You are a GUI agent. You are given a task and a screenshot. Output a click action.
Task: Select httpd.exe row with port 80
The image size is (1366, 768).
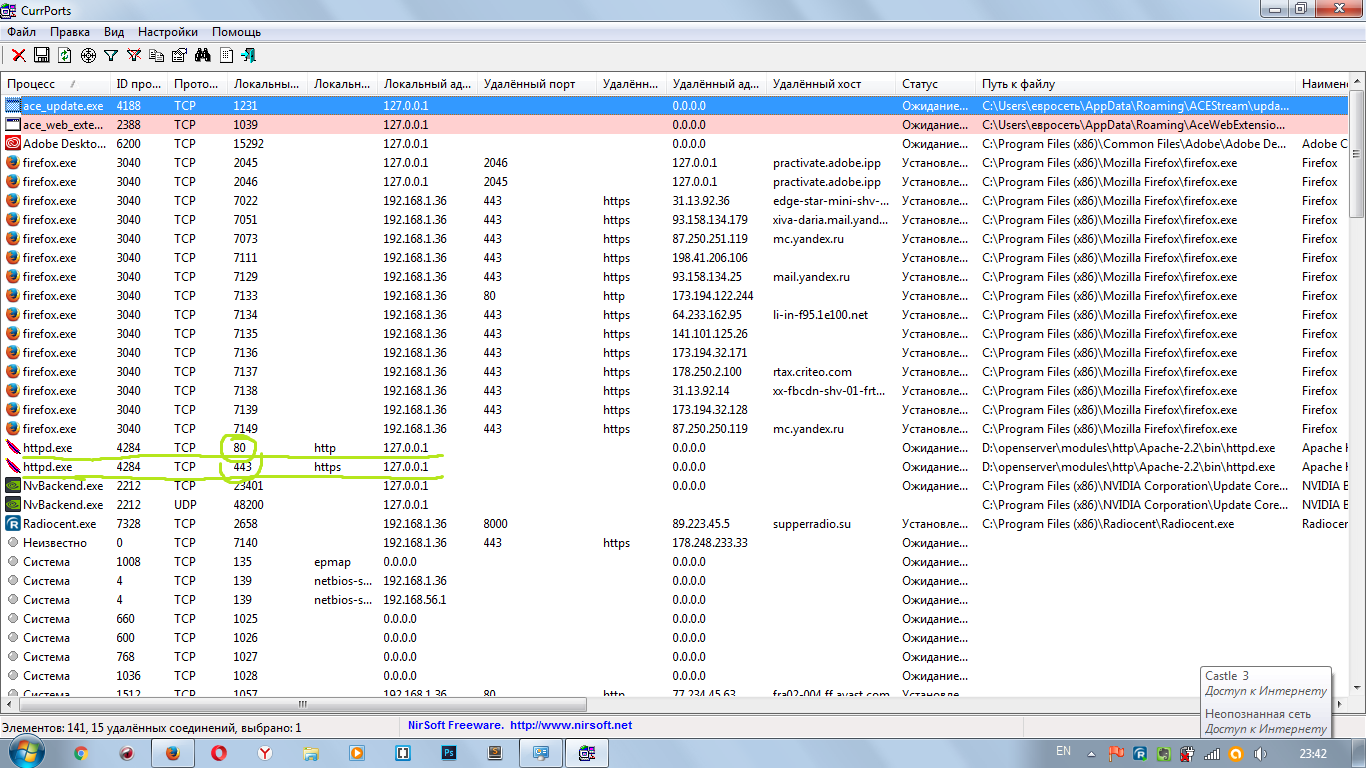[675, 447]
